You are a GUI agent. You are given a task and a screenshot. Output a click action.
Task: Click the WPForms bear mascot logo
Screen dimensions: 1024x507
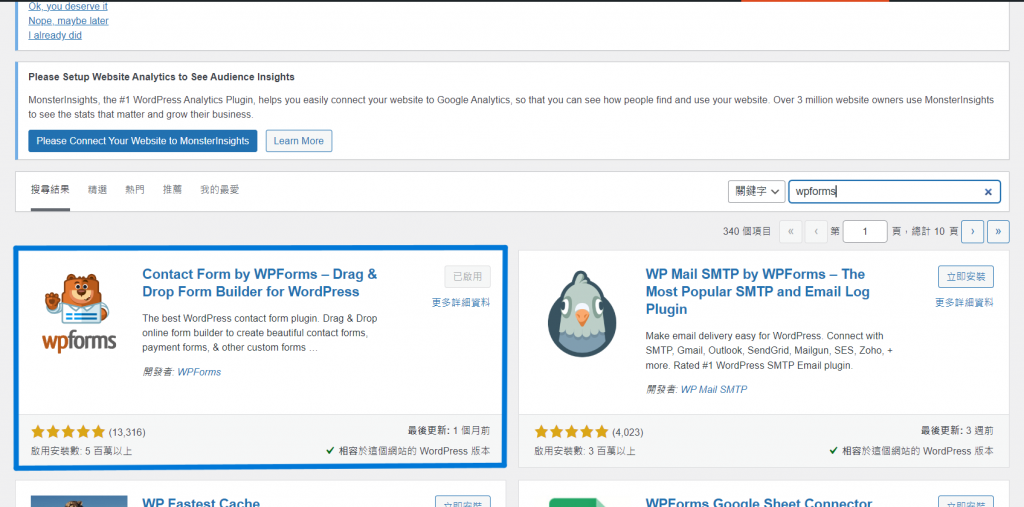click(79, 313)
